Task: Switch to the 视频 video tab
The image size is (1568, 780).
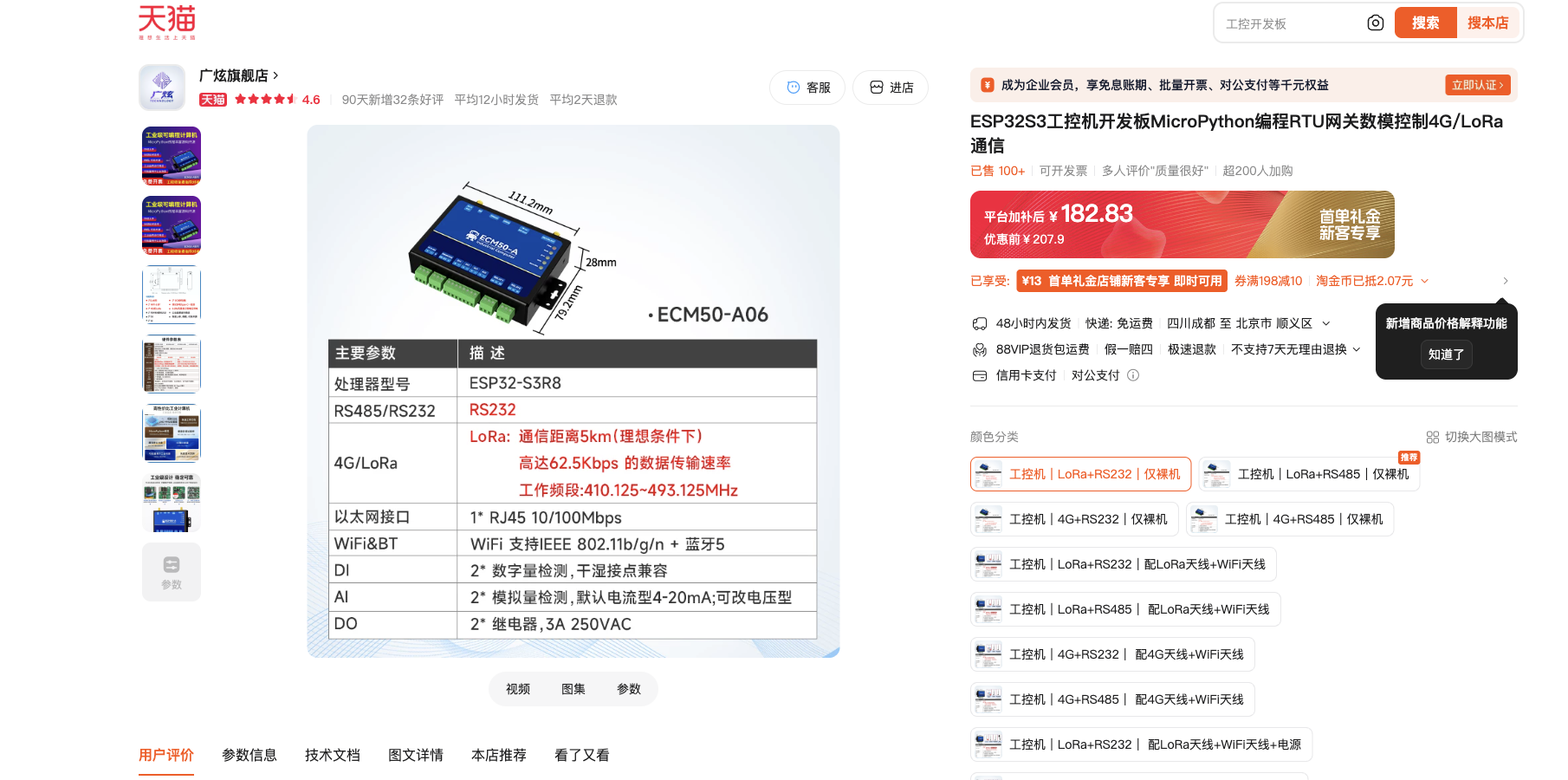Action: tap(518, 689)
